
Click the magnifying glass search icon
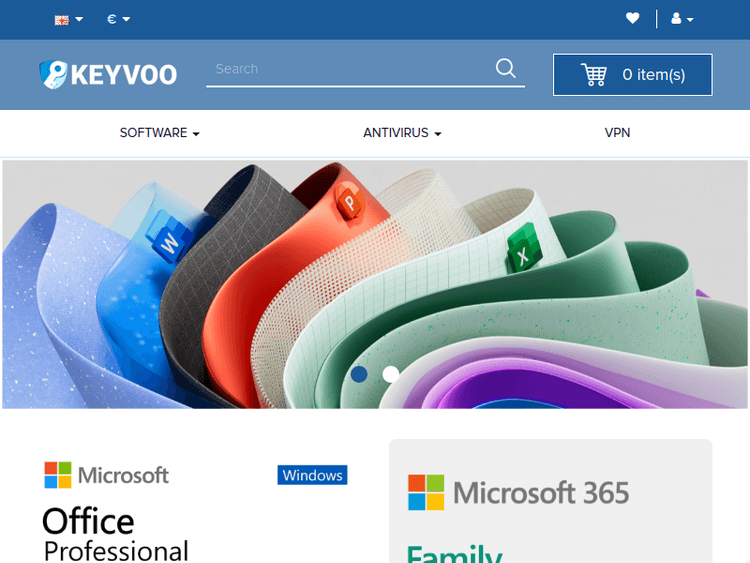pyautogui.click(x=506, y=68)
